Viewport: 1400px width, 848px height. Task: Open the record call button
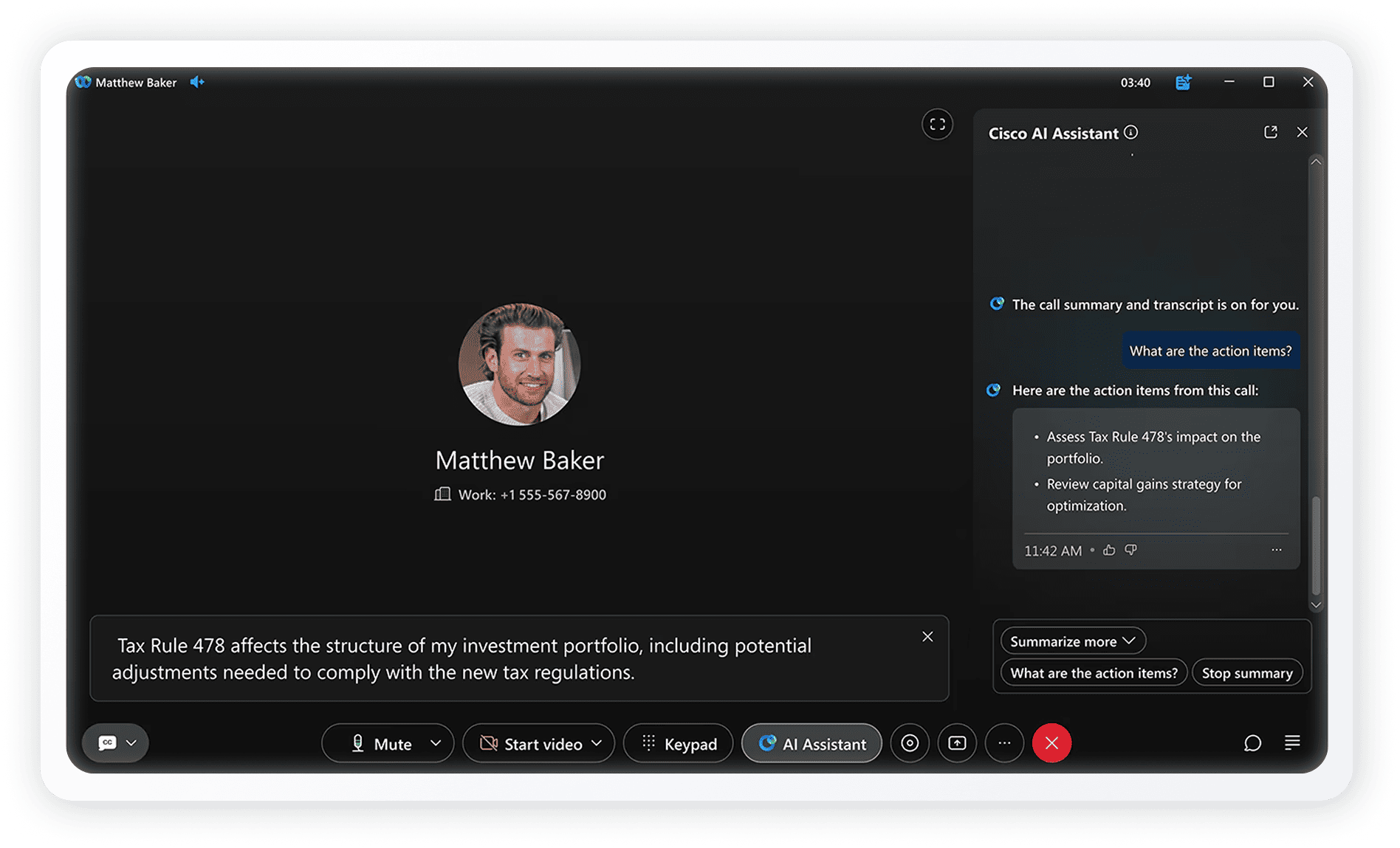tap(910, 743)
